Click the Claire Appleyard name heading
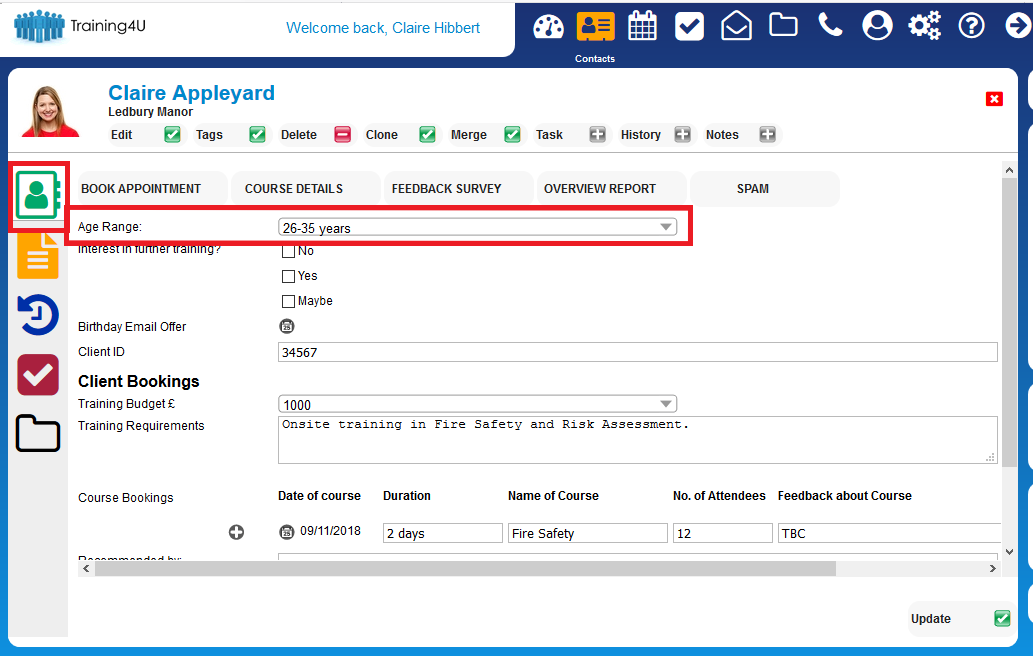 pyautogui.click(x=191, y=93)
